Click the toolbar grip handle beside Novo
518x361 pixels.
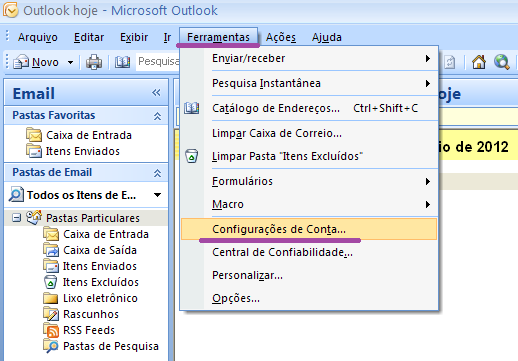[7, 62]
